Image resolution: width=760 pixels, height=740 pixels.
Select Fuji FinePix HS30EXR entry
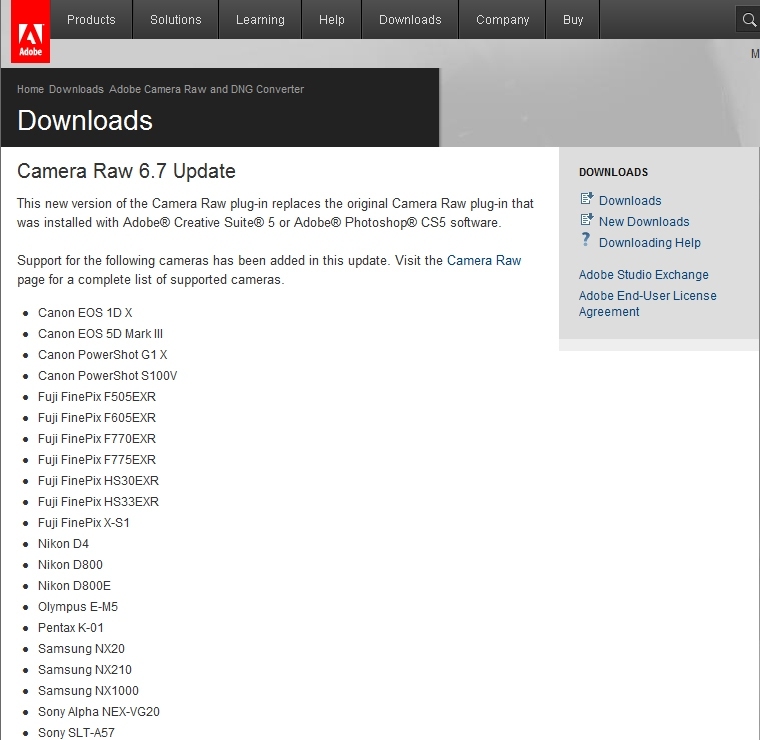coord(98,481)
